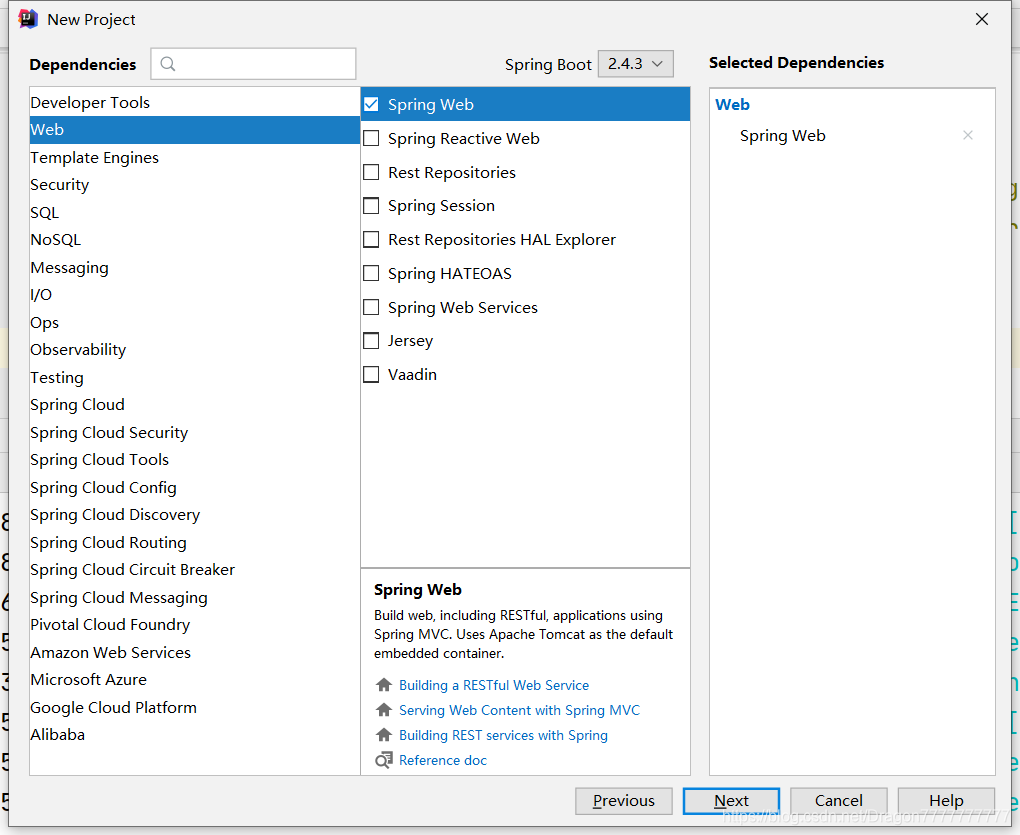Enable Rest Repositories HAL Explorer
The height and width of the screenshot is (835, 1020).
click(371, 239)
